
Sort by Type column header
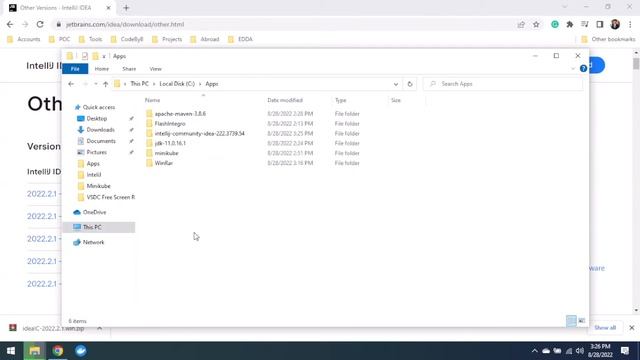point(340,100)
